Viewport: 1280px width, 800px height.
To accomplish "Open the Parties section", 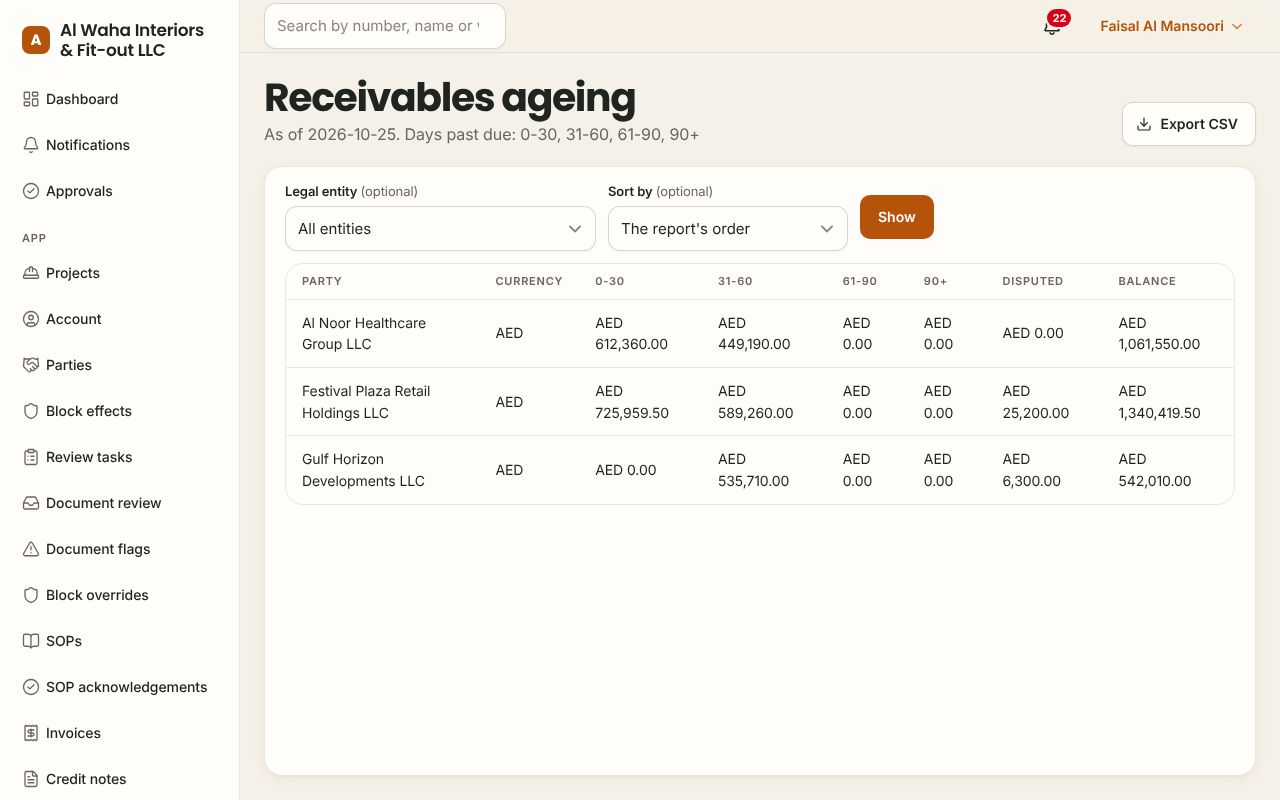I will tap(69, 365).
